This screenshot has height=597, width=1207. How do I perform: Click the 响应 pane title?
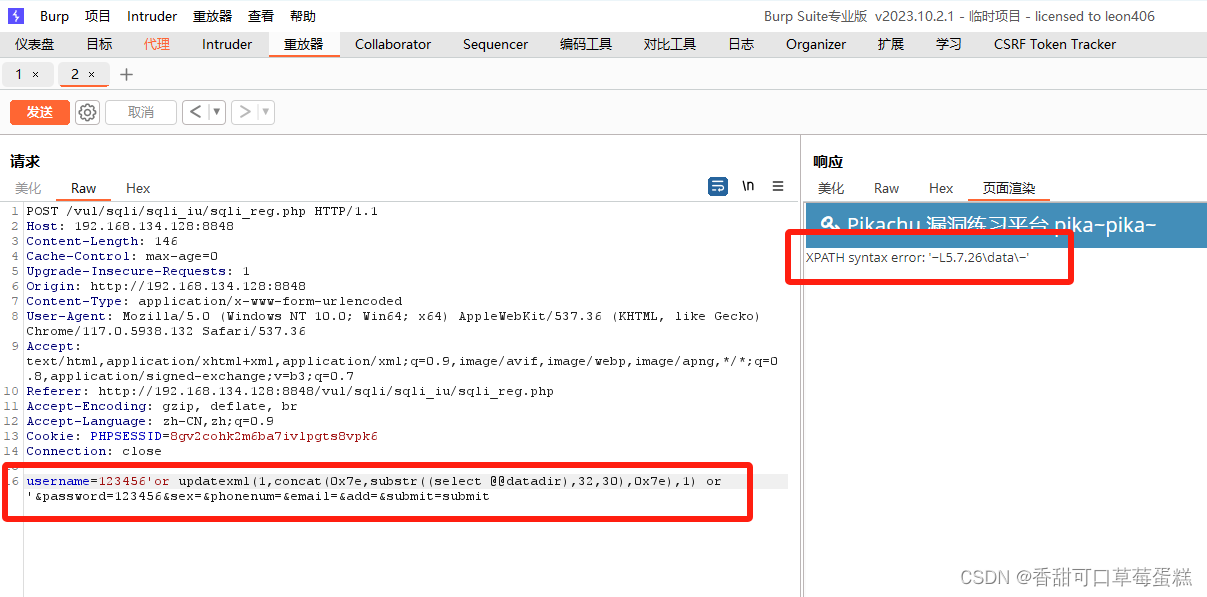(x=828, y=161)
